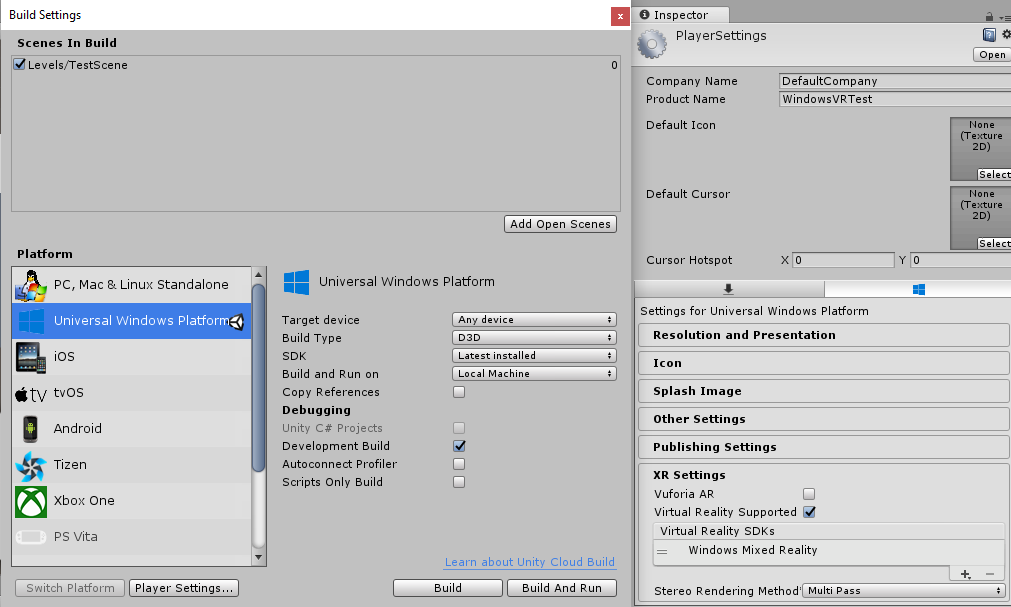Expand the Splash Image section
The image size is (1011, 607).
tap(823, 391)
